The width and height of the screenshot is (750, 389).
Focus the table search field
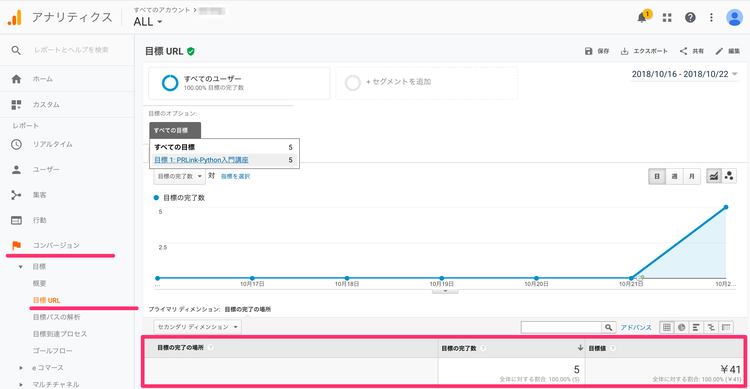(x=561, y=327)
